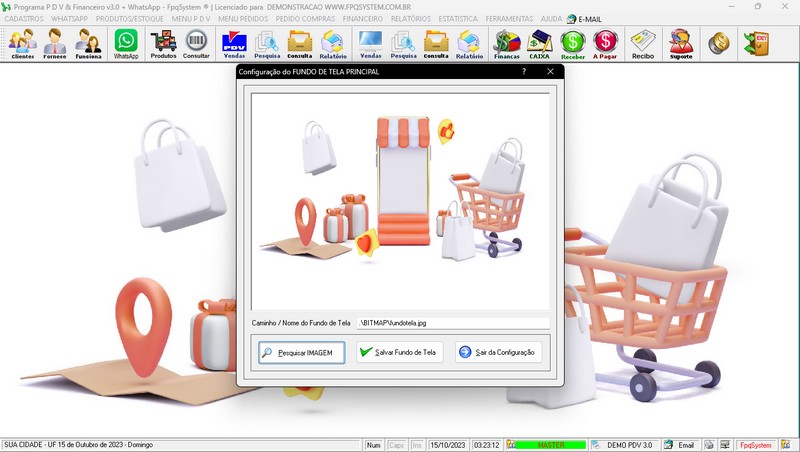Open the Suporte toolbar icon
Screen dimensions: 800x452
click(x=681, y=44)
